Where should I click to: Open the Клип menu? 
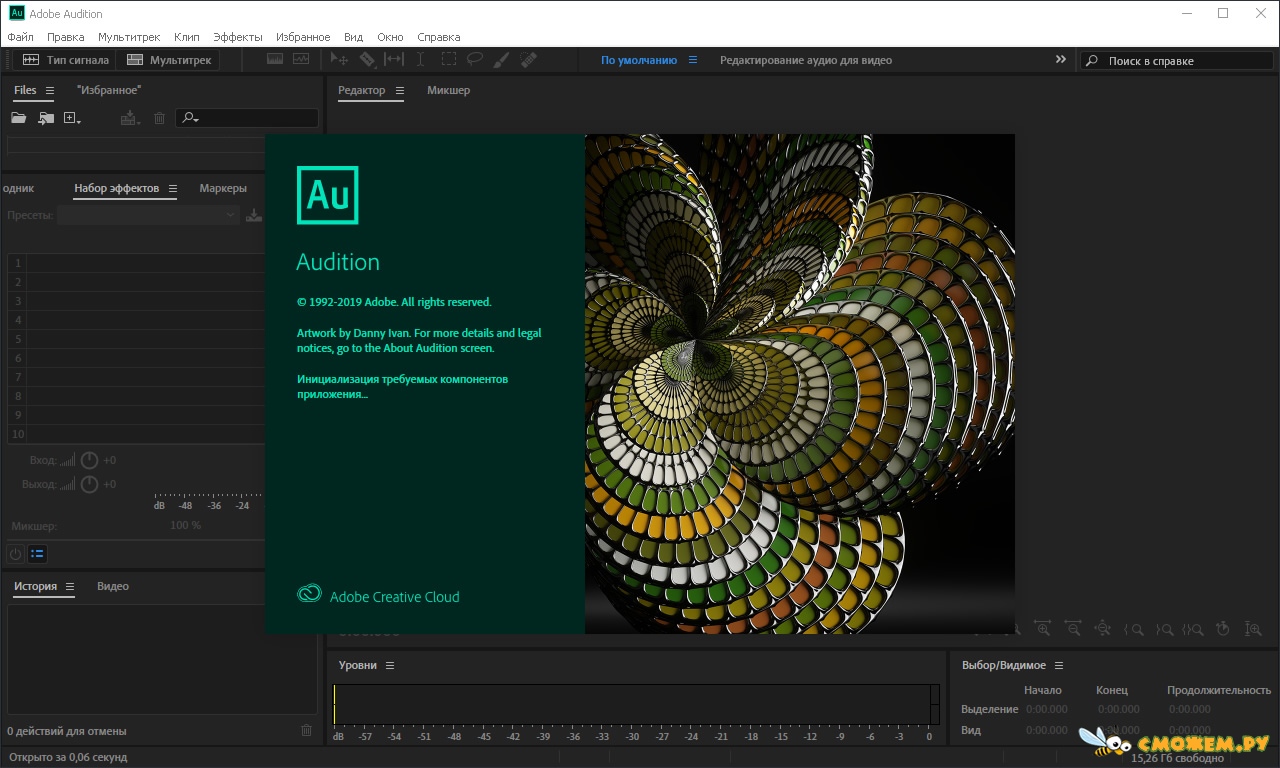(187, 37)
